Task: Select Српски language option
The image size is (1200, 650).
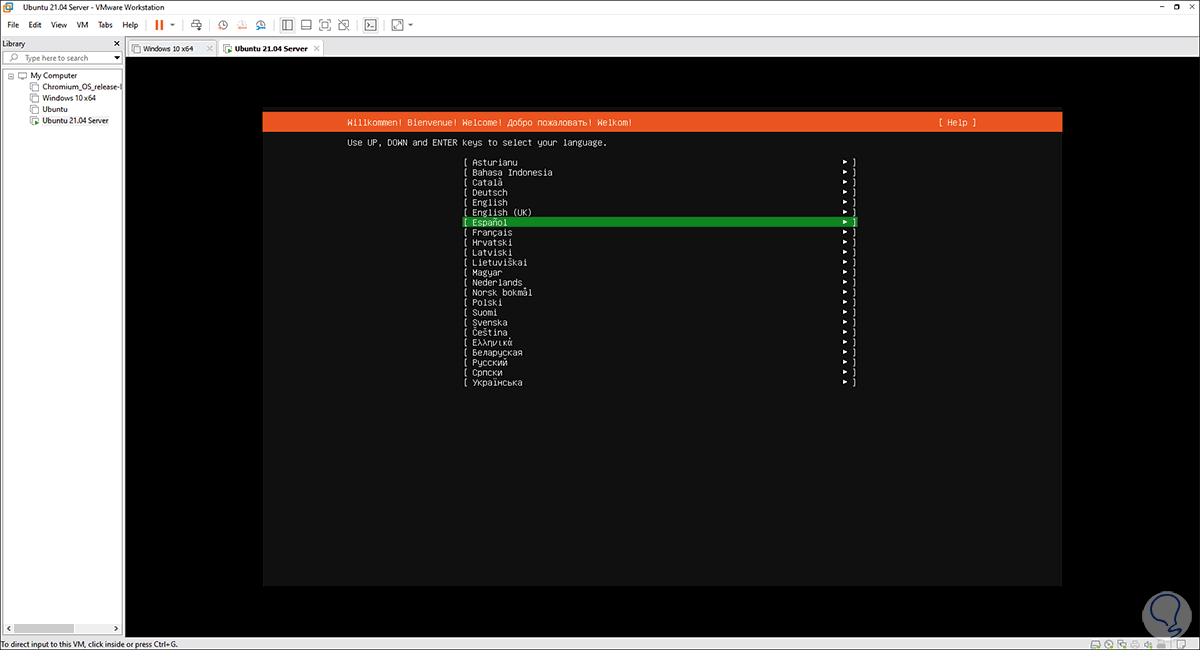Action: tap(660, 372)
